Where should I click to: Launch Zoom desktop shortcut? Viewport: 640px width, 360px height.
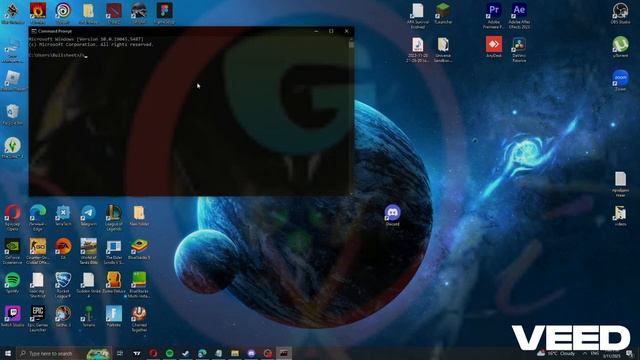point(620,80)
